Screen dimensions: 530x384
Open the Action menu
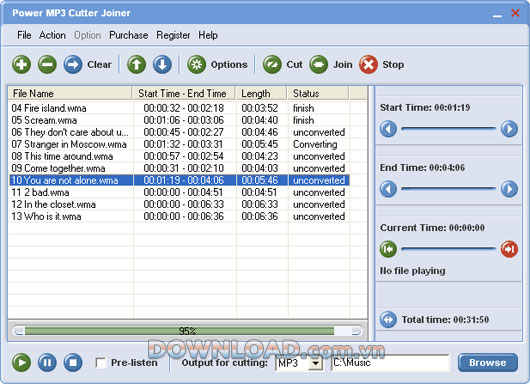52,35
